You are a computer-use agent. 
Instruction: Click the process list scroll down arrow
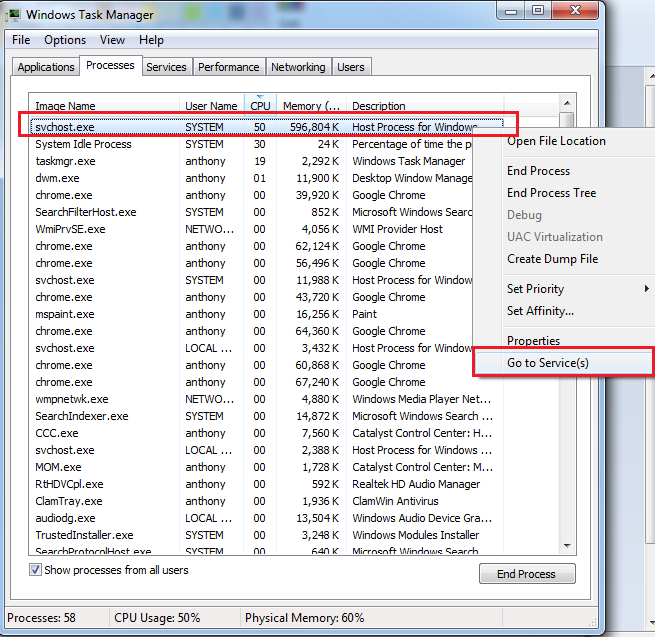coord(567,546)
